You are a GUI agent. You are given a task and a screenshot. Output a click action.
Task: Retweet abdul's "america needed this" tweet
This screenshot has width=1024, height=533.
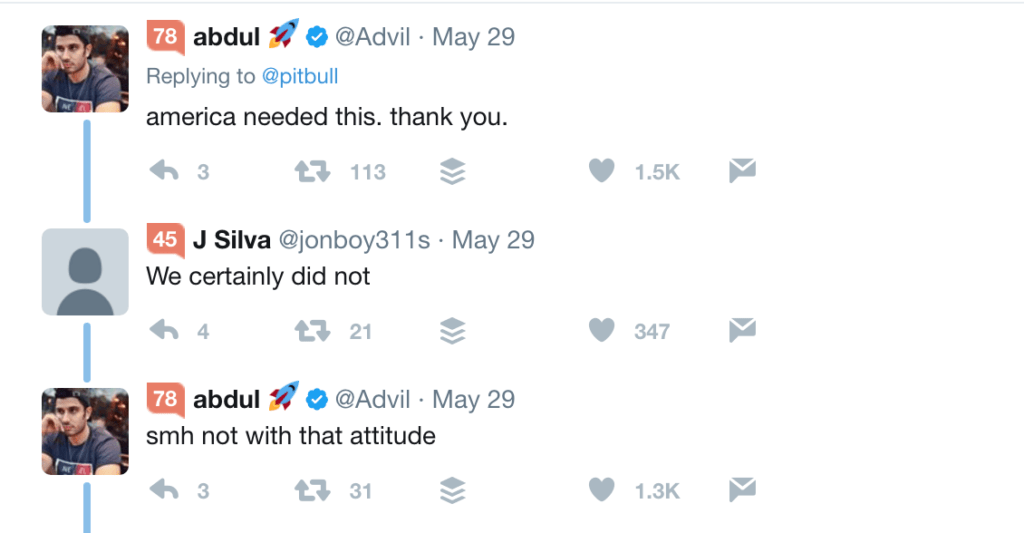point(312,172)
